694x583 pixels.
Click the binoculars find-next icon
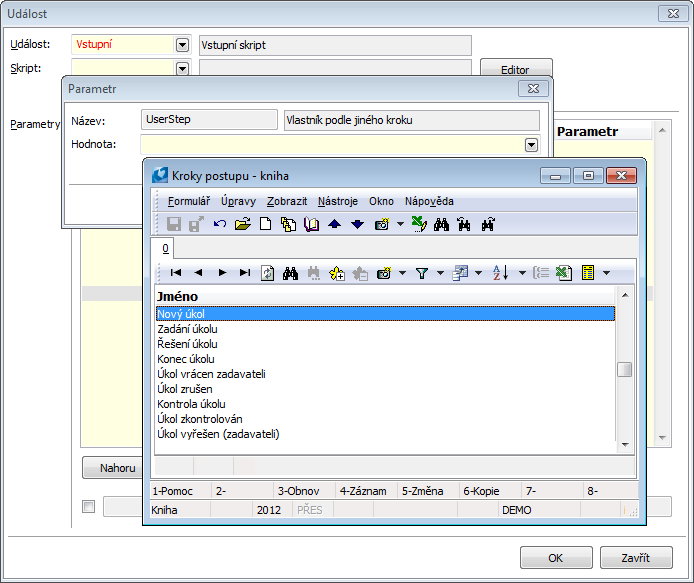488,224
